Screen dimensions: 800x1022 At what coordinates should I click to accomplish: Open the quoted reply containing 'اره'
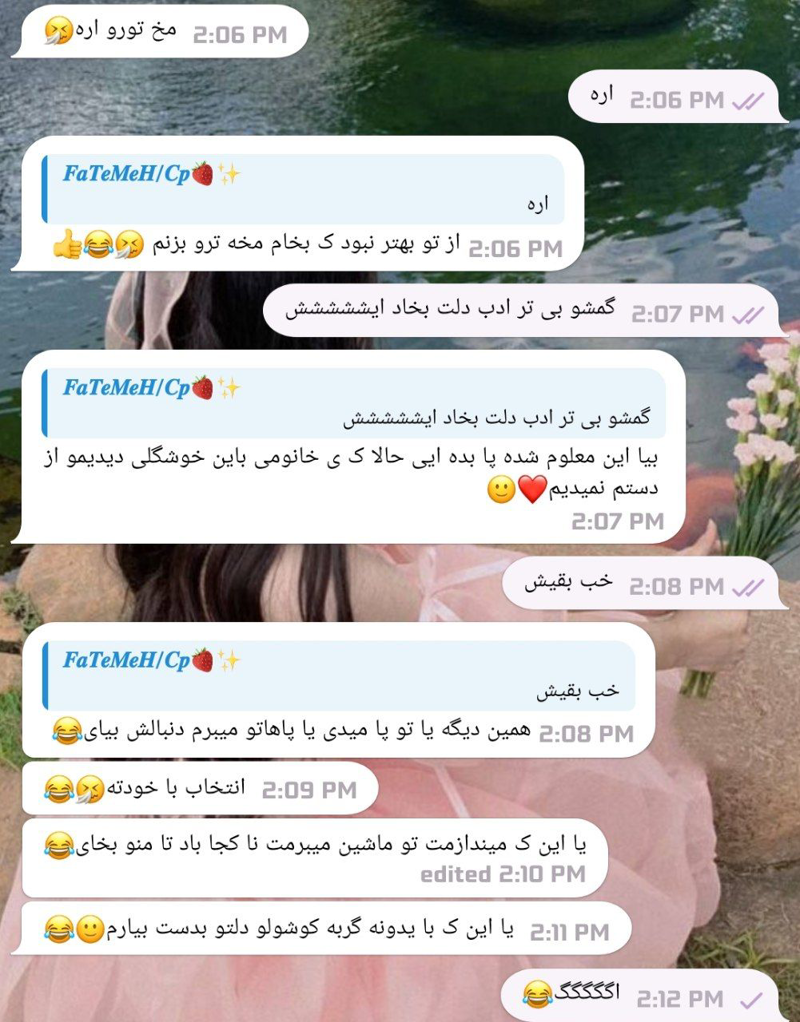click(304, 189)
